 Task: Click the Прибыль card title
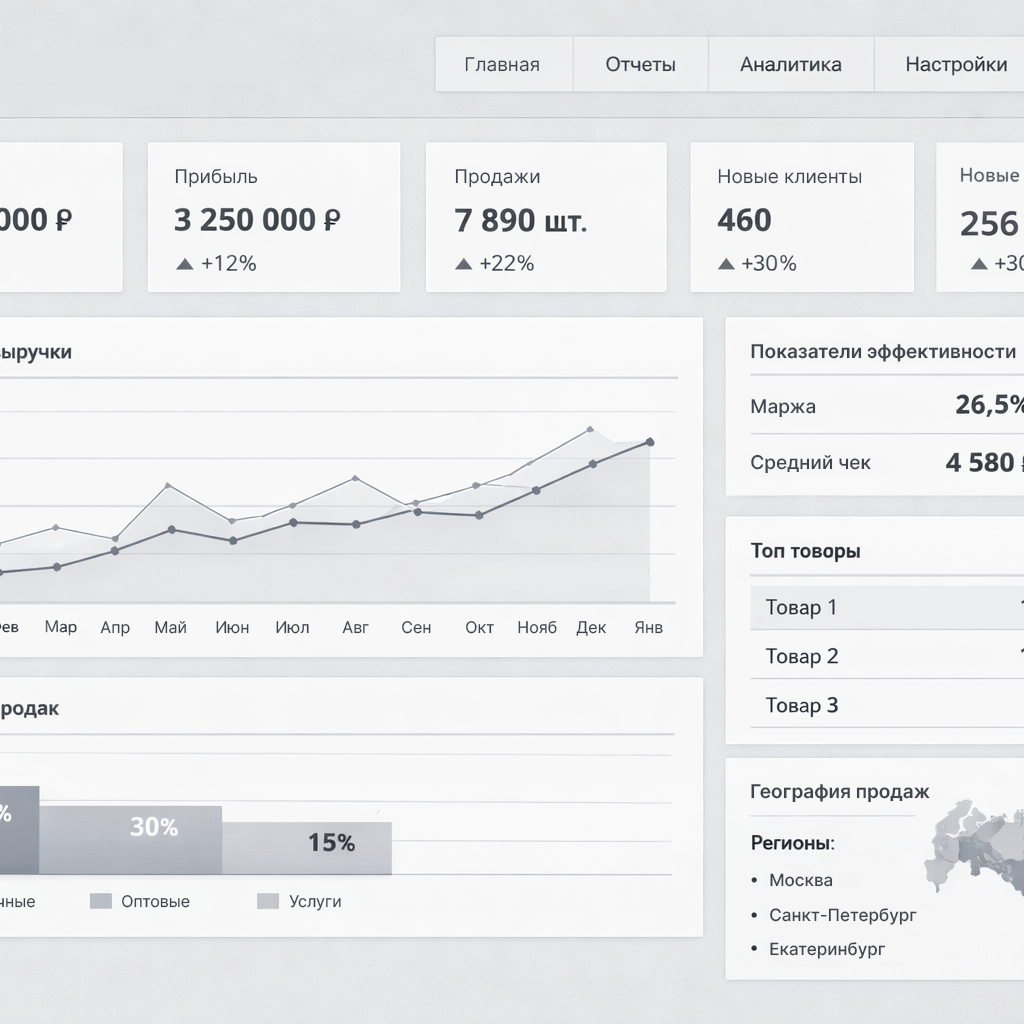pos(216,177)
